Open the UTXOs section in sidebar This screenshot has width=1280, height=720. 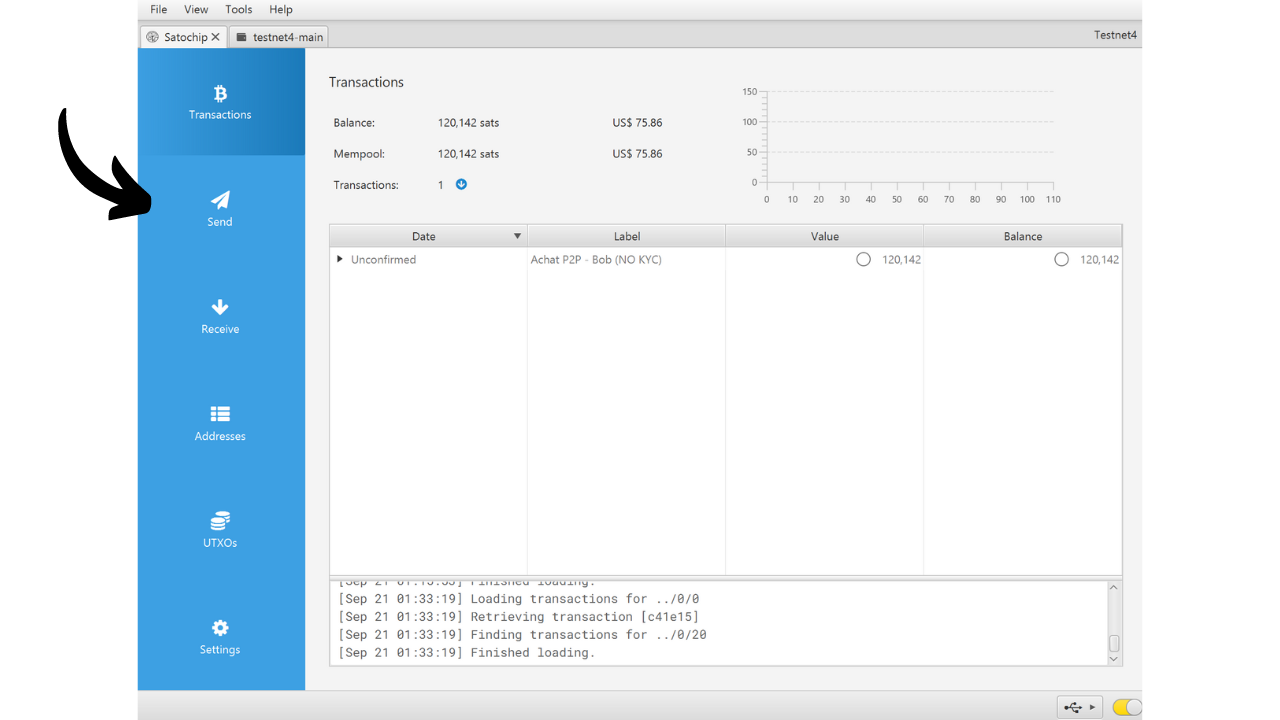point(221,530)
